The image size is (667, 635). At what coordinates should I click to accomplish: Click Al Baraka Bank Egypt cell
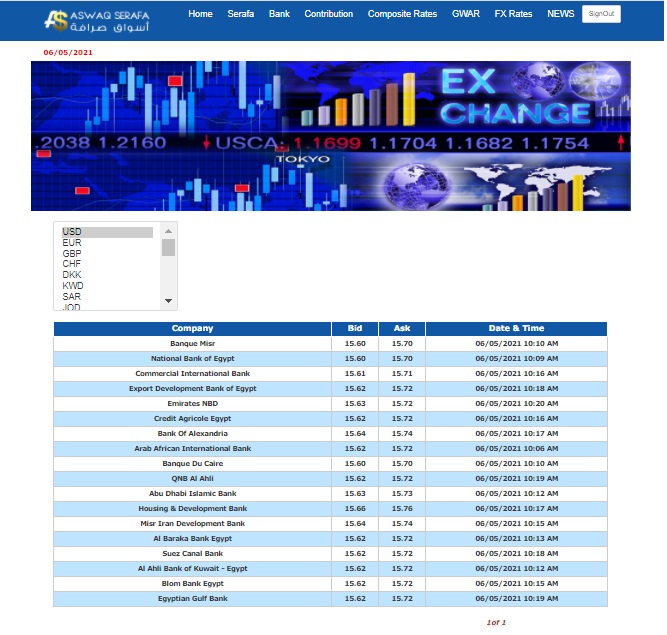coord(192,538)
